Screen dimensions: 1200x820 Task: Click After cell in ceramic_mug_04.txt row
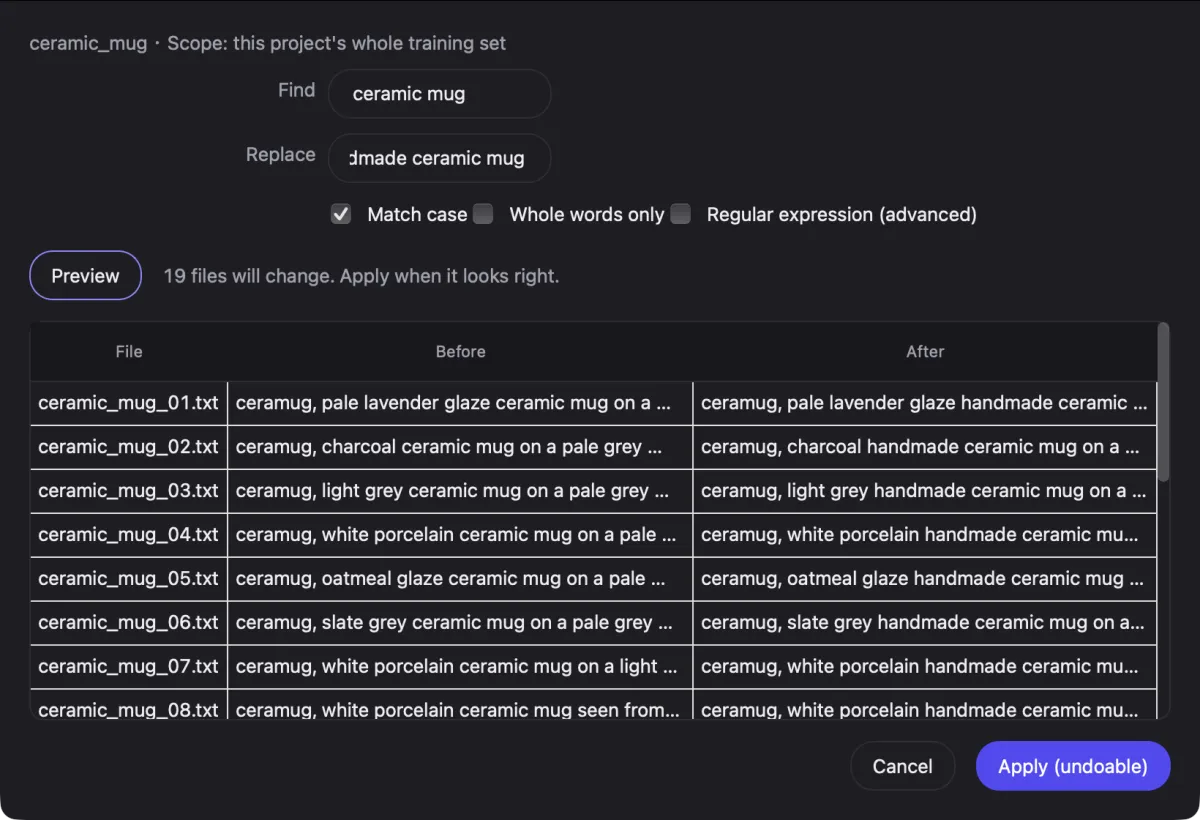point(925,535)
